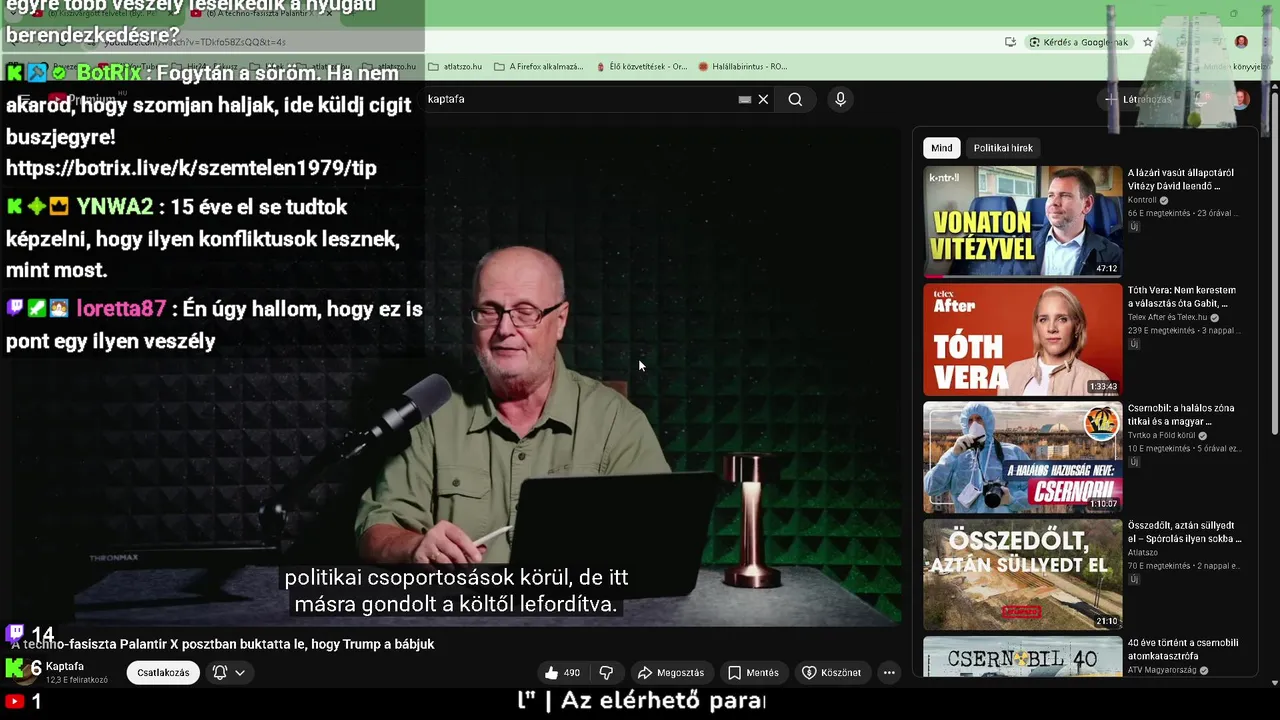
Task: Clear the YouTube search box text
Action: pyautogui.click(x=763, y=99)
